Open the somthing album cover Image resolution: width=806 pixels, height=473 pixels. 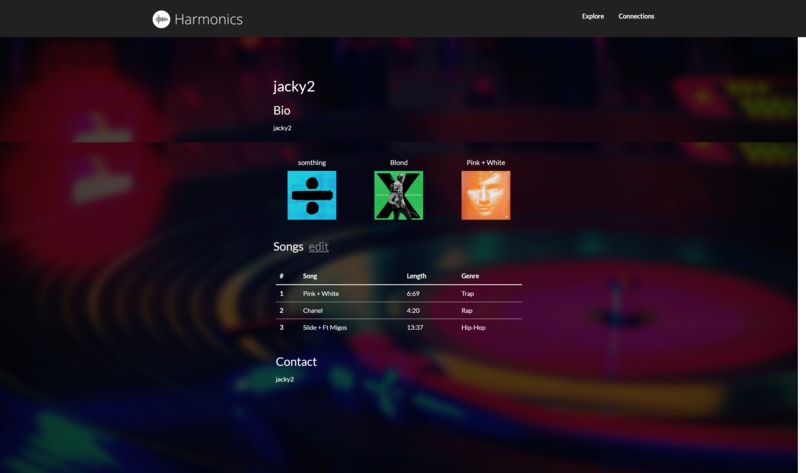pyautogui.click(x=312, y=195)
